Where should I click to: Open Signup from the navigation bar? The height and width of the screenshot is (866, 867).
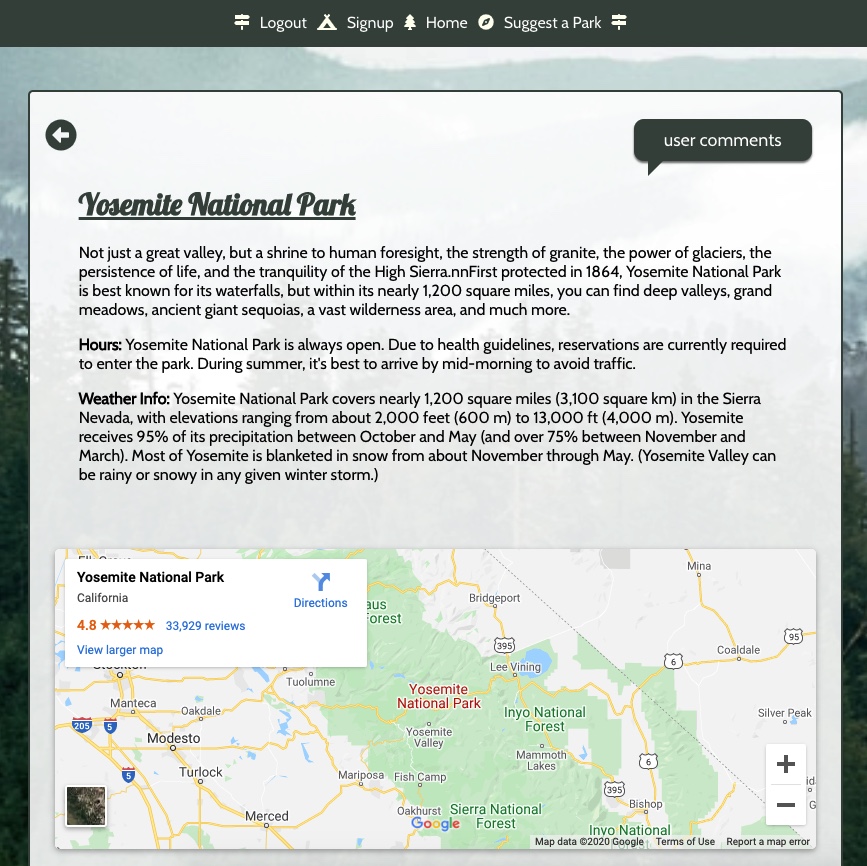tap(370, 23)
